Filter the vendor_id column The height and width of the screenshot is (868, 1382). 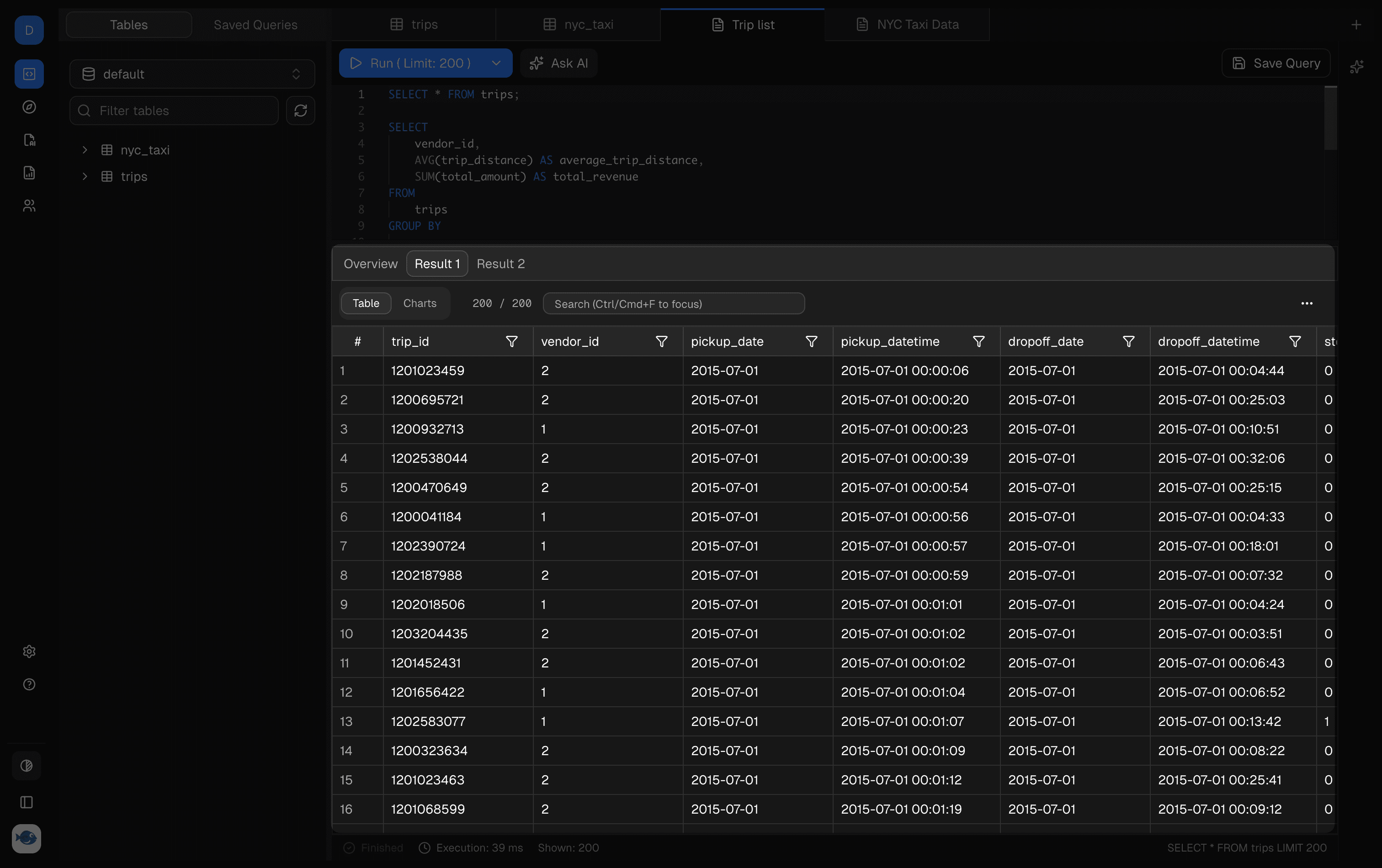coord(662,342)
